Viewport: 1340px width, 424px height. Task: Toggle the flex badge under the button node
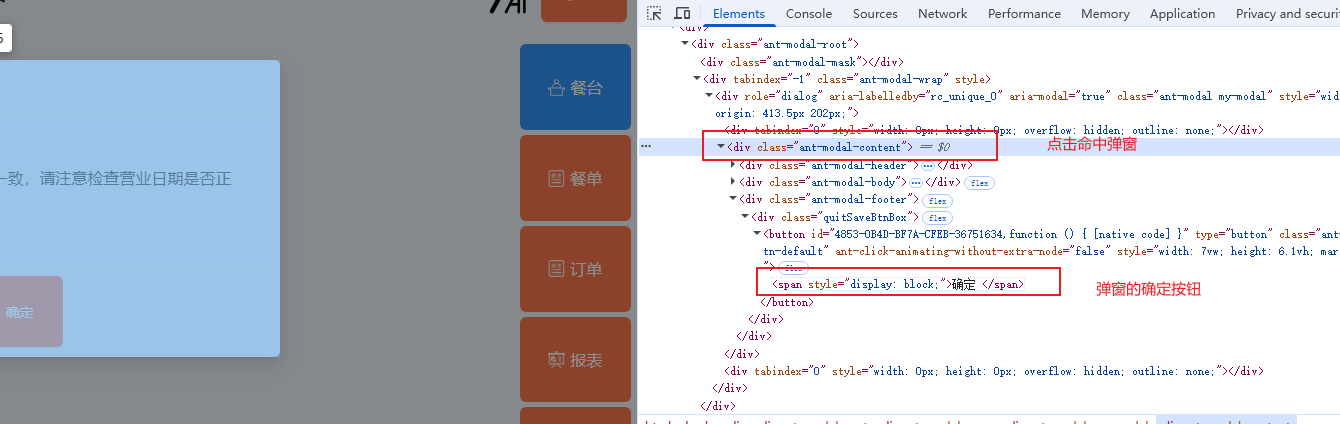(792, 268)
